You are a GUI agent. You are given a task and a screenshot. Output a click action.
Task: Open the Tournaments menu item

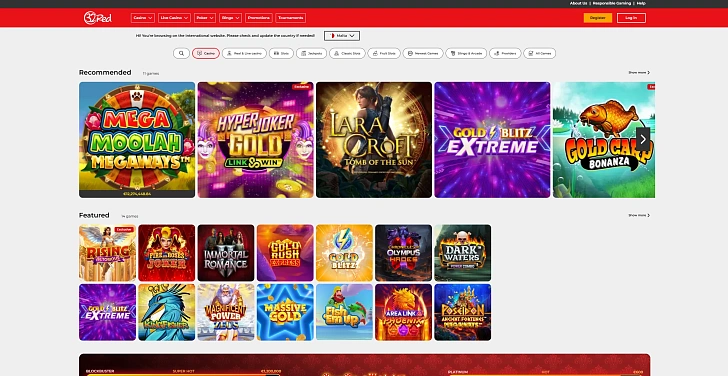click(291, 18)
